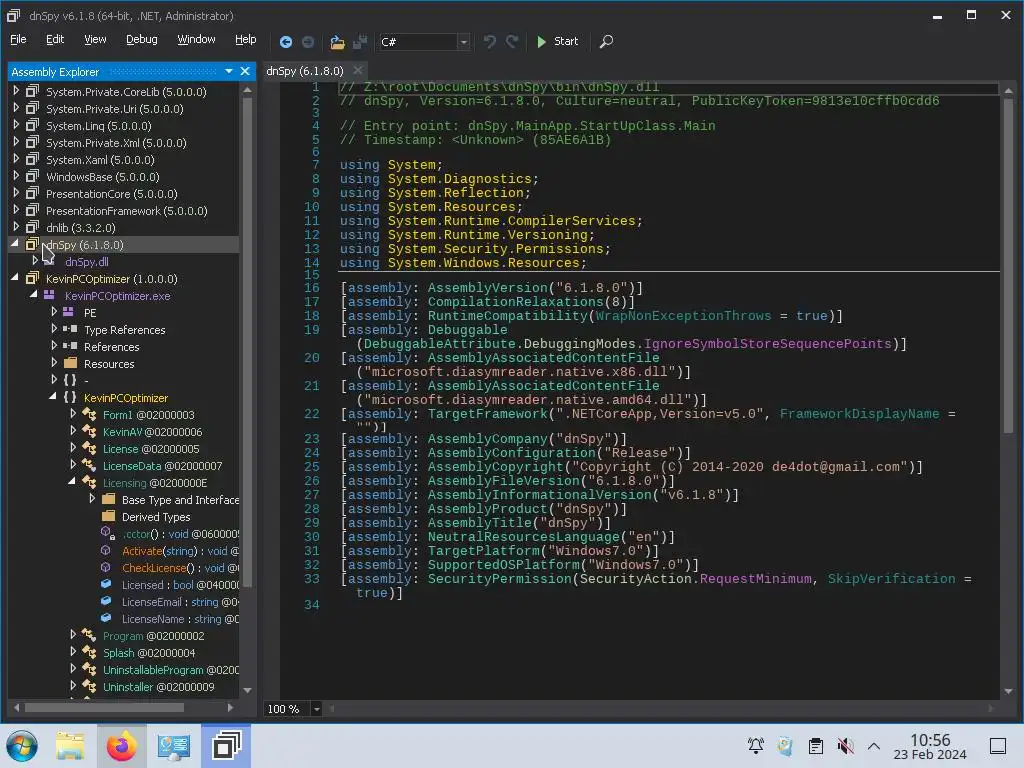Collapse the KevinPCOptimizer namespace node

click(53, 396)
